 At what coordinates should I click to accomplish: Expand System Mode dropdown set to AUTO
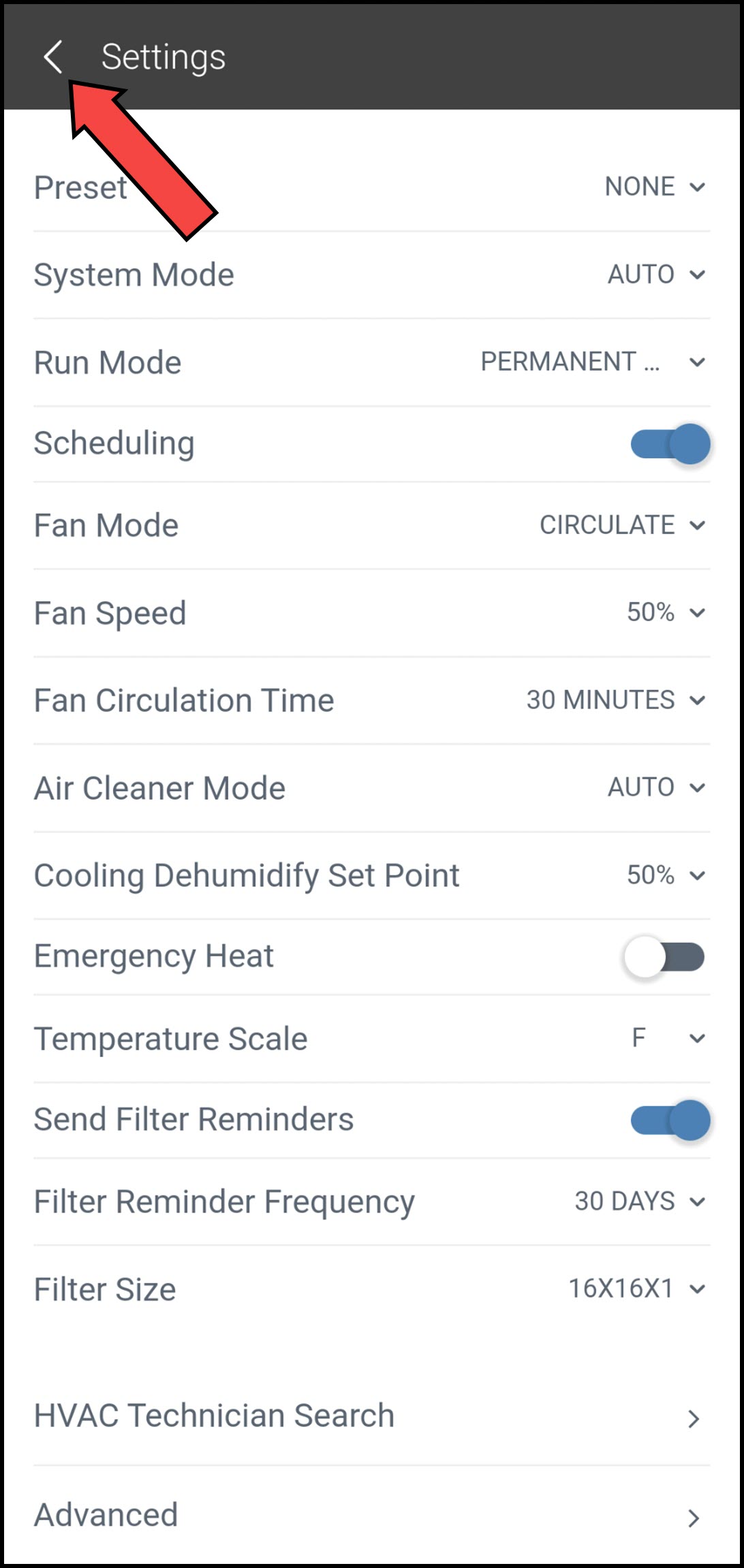click(x=655, y=275)
